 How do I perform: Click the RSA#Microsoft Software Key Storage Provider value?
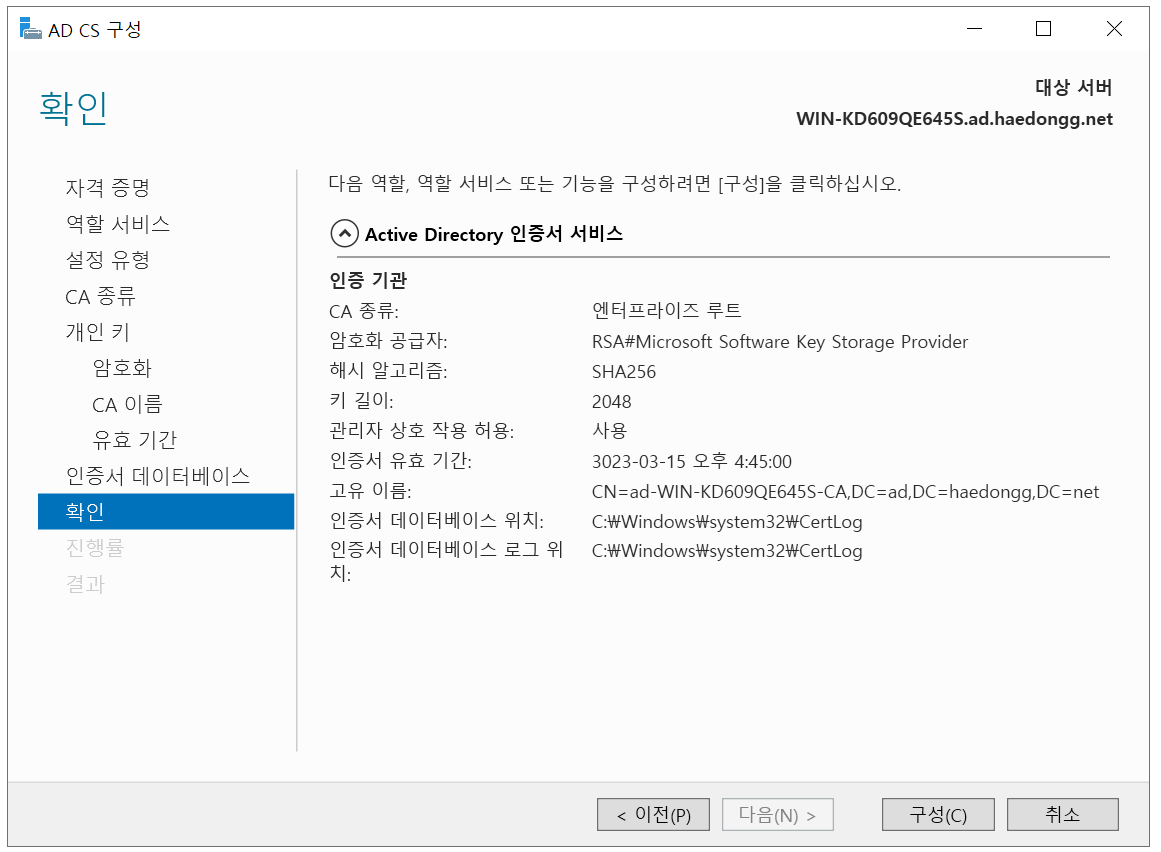(x=780, y=341)
